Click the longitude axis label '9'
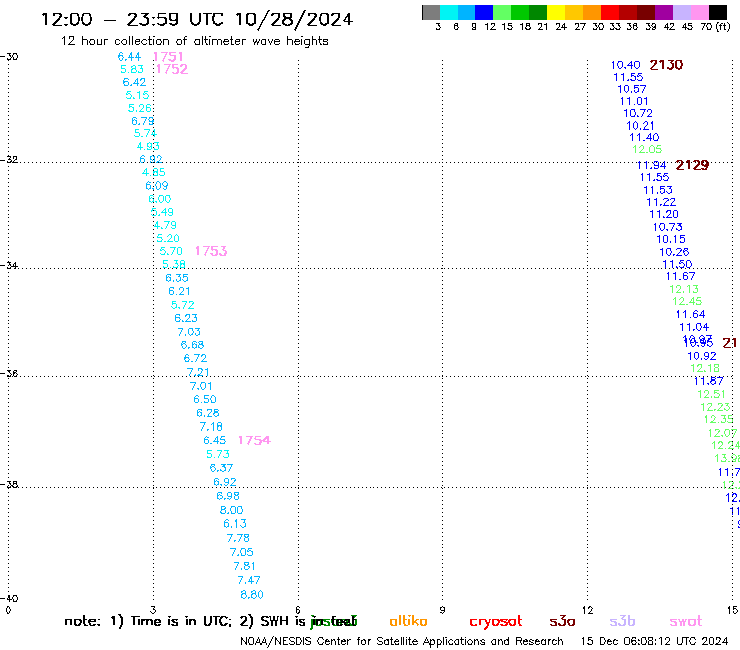740x650 pixels. coord(442,610)
